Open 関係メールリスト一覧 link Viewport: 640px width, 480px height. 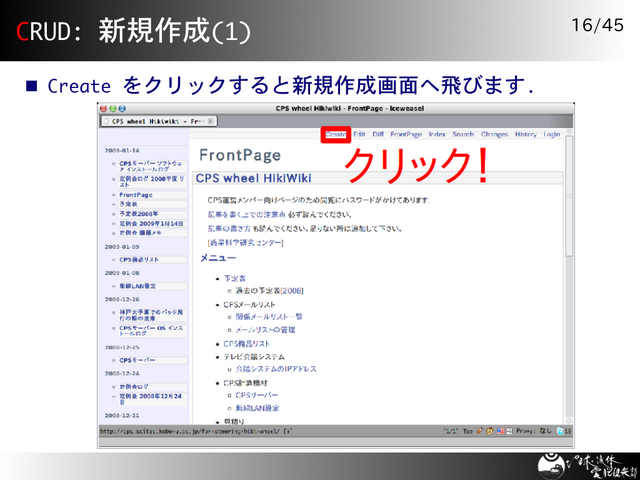[x=268, y=316]
